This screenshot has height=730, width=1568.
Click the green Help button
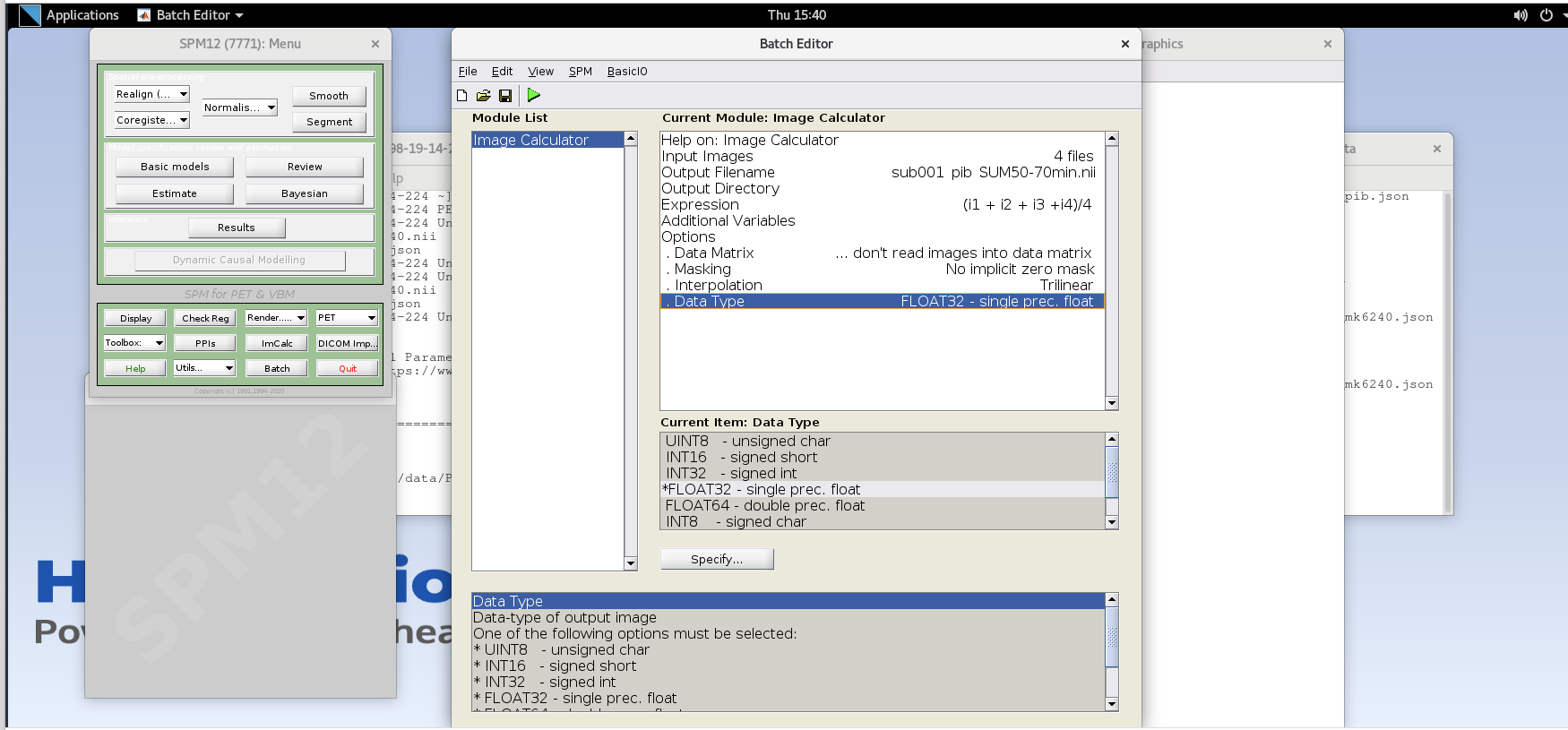coord(135,368)
